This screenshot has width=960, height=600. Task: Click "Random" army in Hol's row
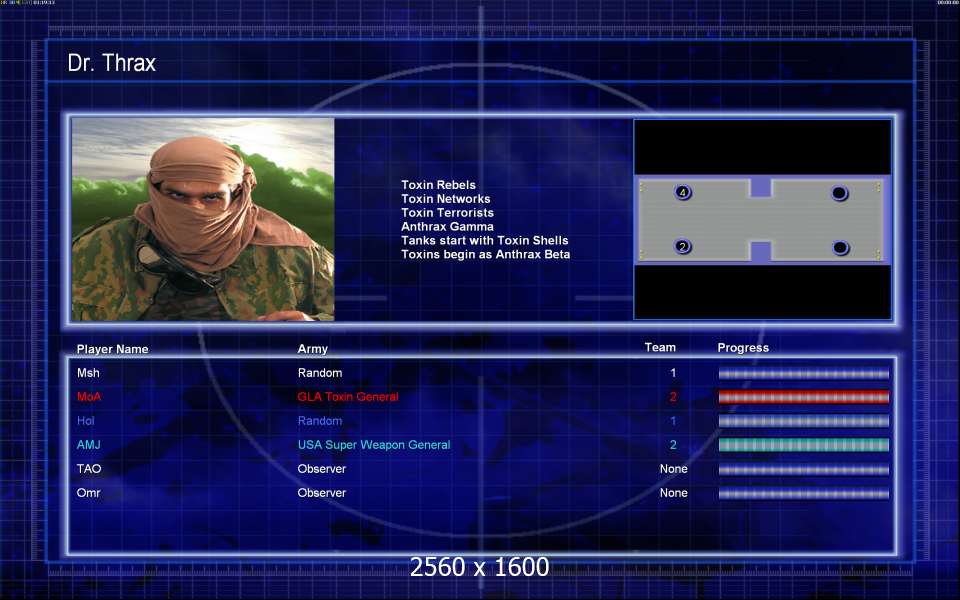[x=320, y=421]
